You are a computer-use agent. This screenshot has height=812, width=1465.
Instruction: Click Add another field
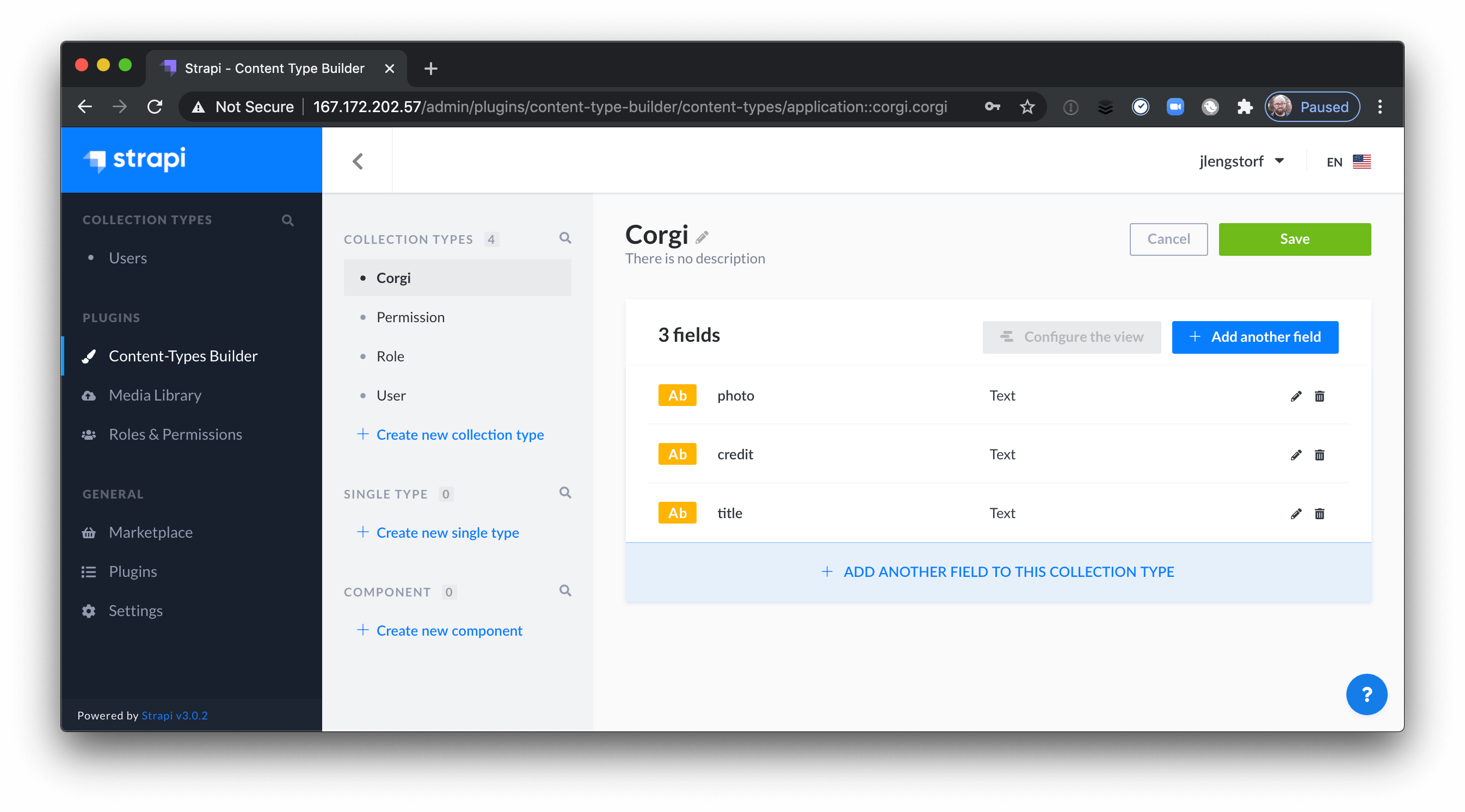[x=1255, y=337]
